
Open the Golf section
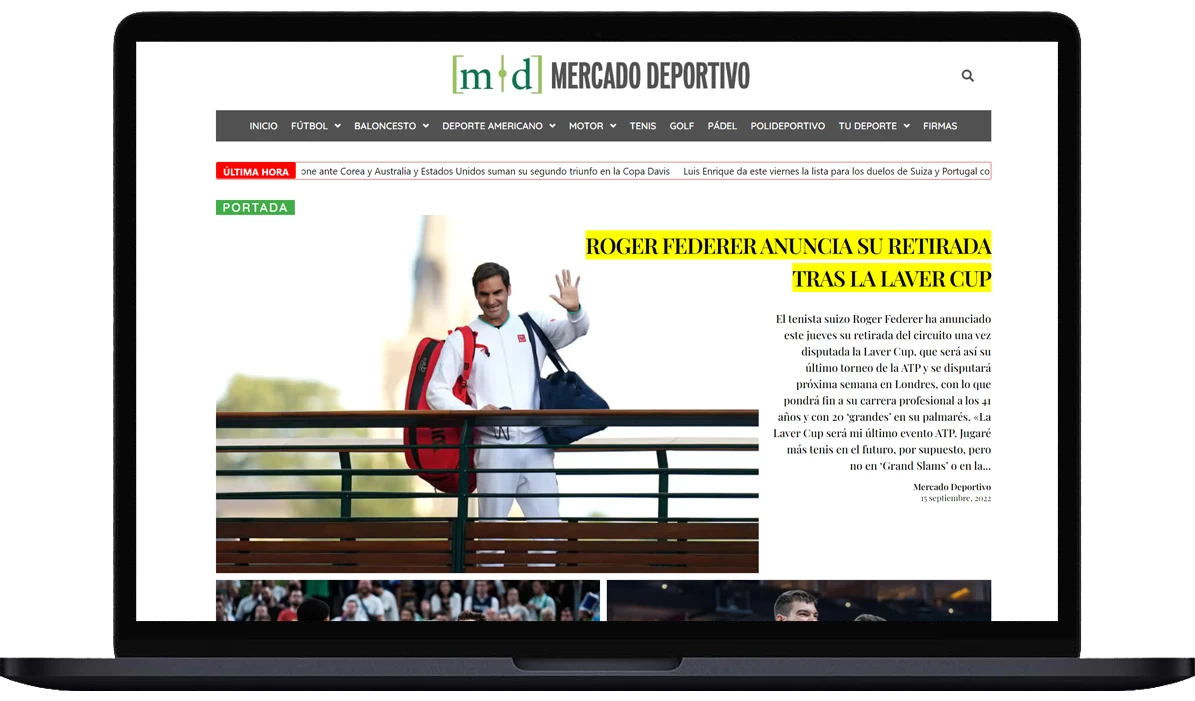pyautogui.click(x=682, y=126)
